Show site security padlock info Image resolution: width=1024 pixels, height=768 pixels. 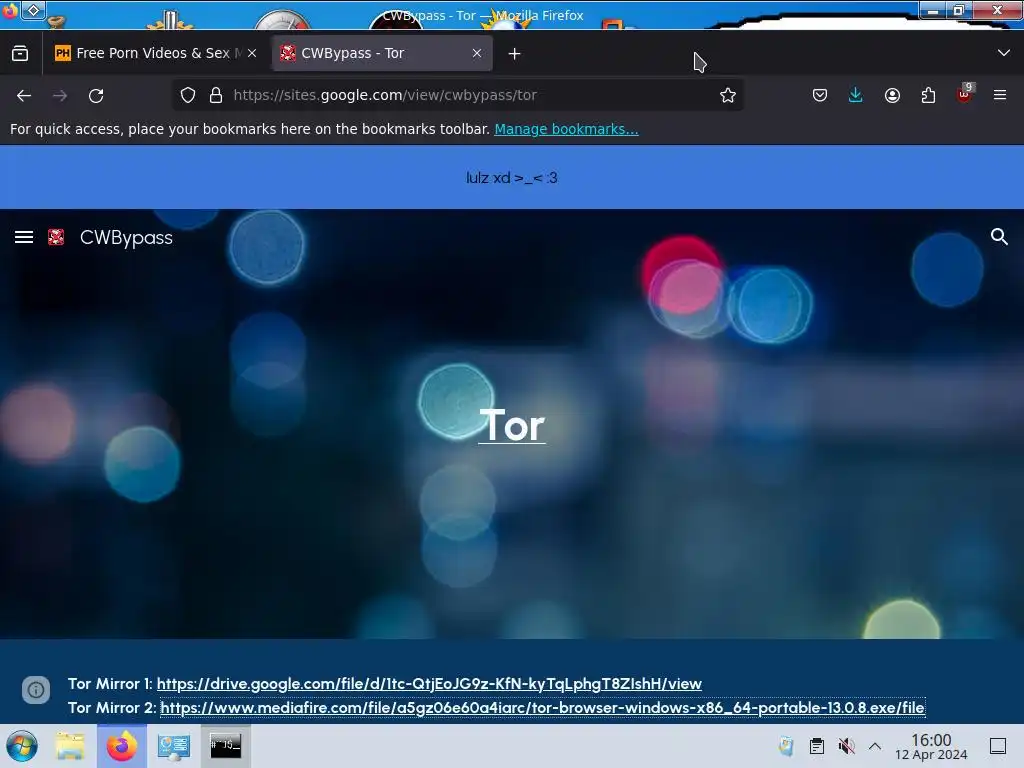tap(216, 95)
